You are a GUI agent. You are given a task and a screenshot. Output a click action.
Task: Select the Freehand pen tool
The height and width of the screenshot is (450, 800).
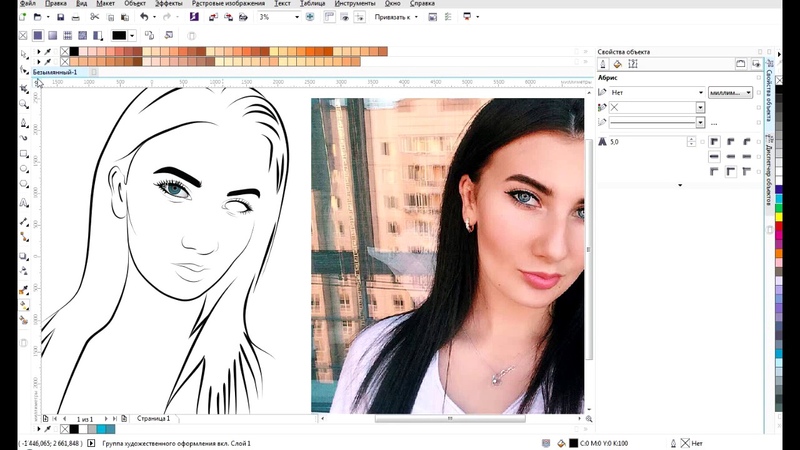23,123
